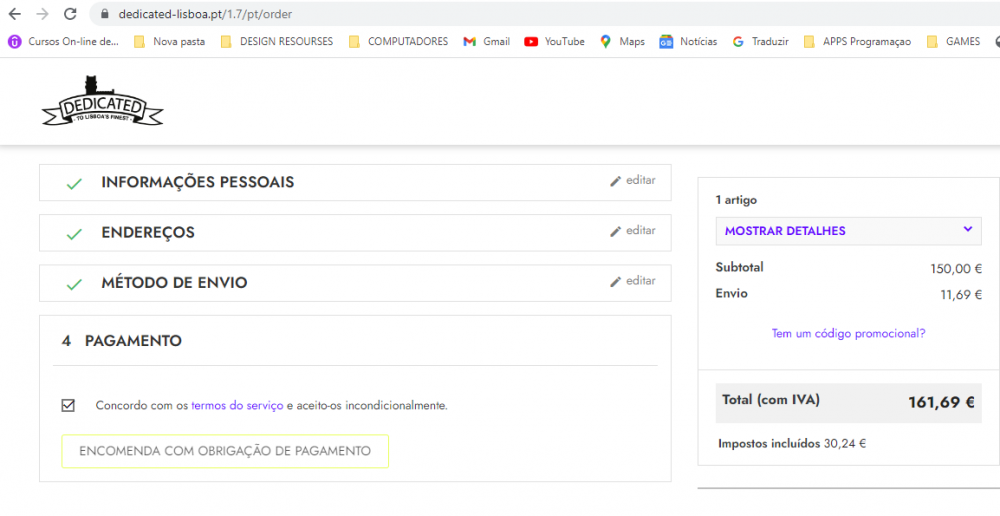The height and width of the screenshot is (516, 1000).
Task: Open the Cursos On-line bookmark
Action: (64, 41)
